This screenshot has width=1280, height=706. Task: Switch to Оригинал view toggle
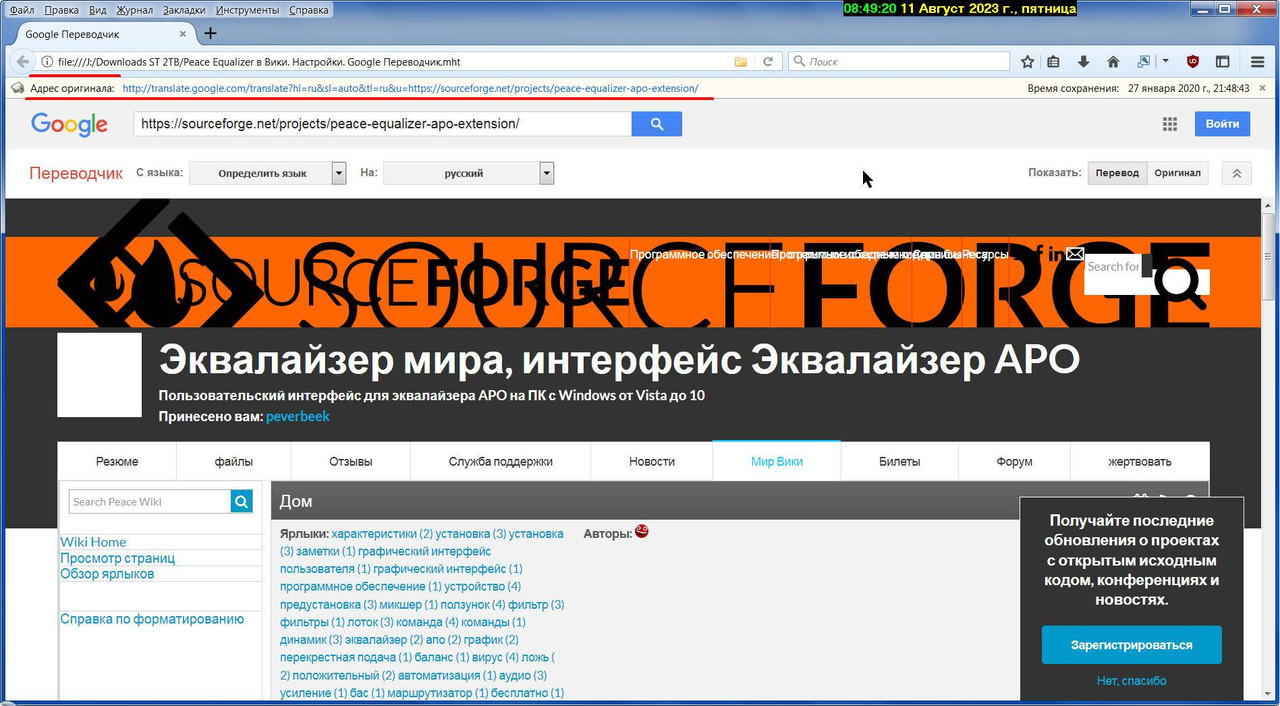point(1177,173)
